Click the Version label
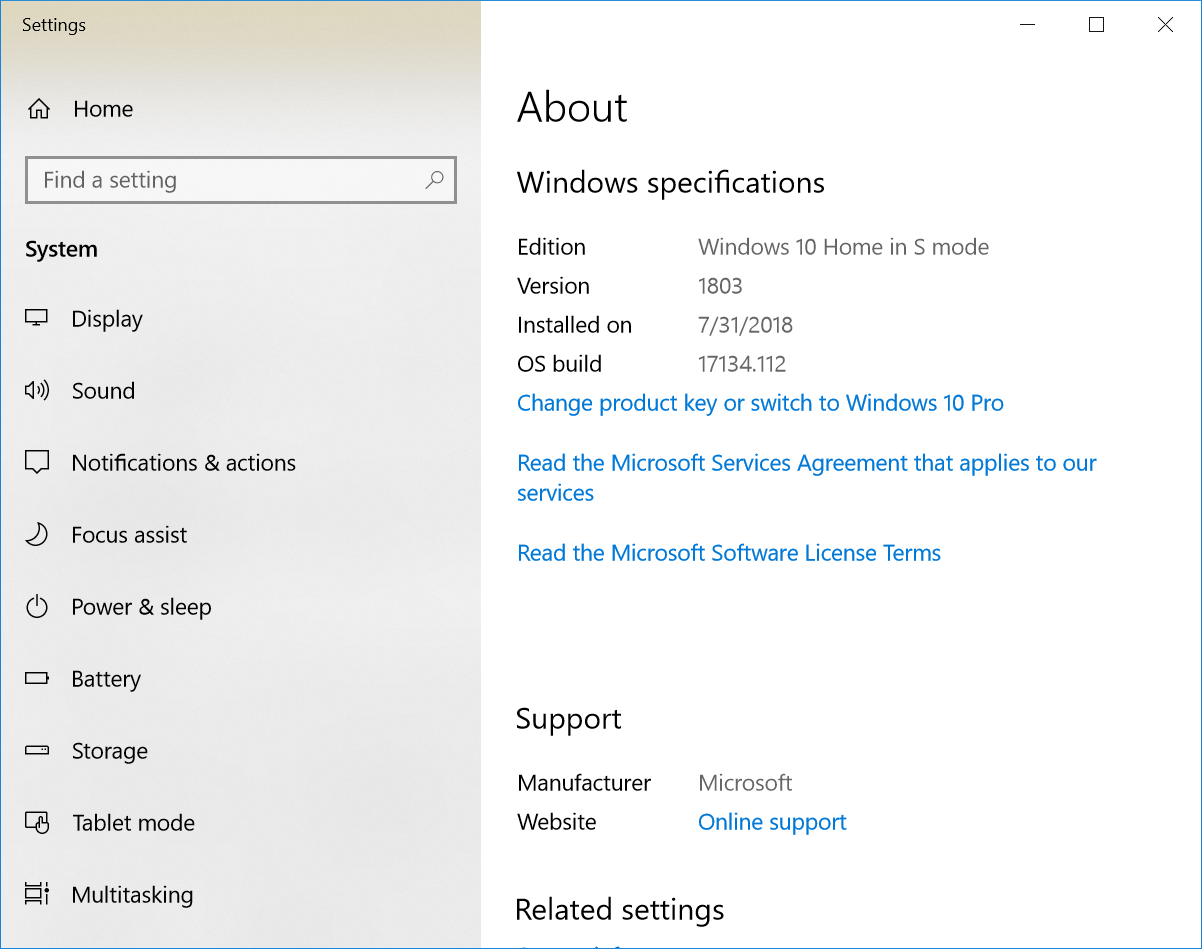Screen dimensions: 1202x949 click(554, 286)
